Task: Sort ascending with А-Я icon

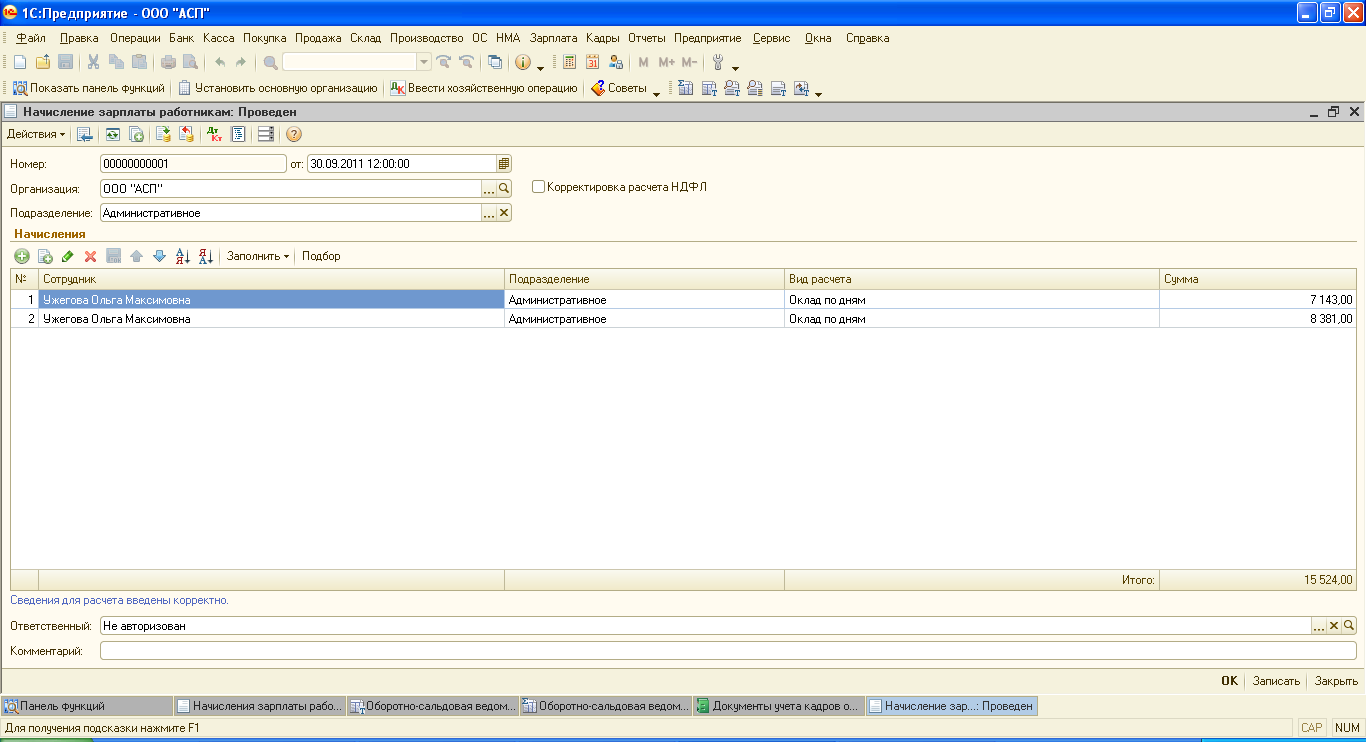Action: coord(182,256)
